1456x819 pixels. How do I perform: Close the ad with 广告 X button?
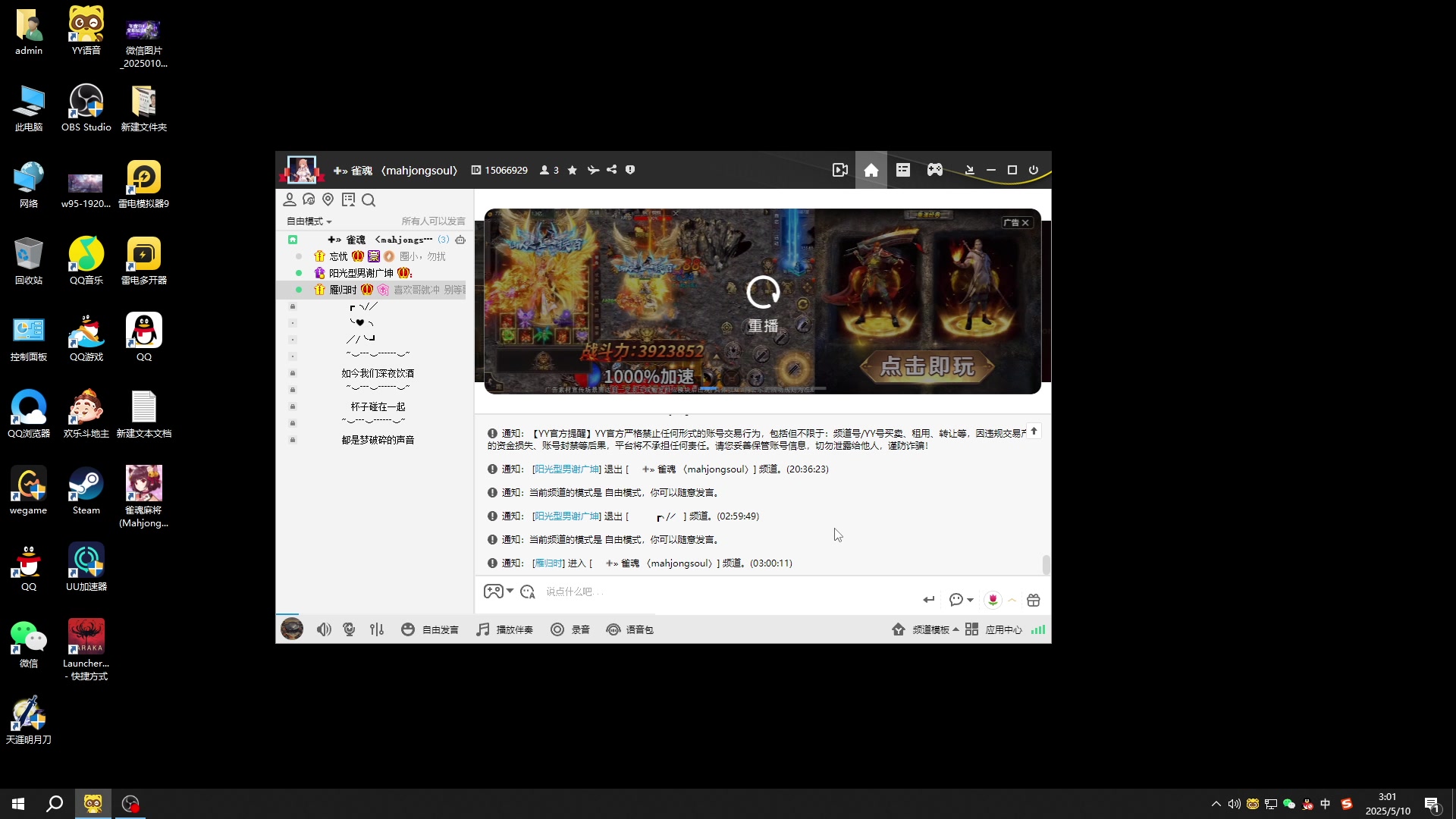[1016, 223]
